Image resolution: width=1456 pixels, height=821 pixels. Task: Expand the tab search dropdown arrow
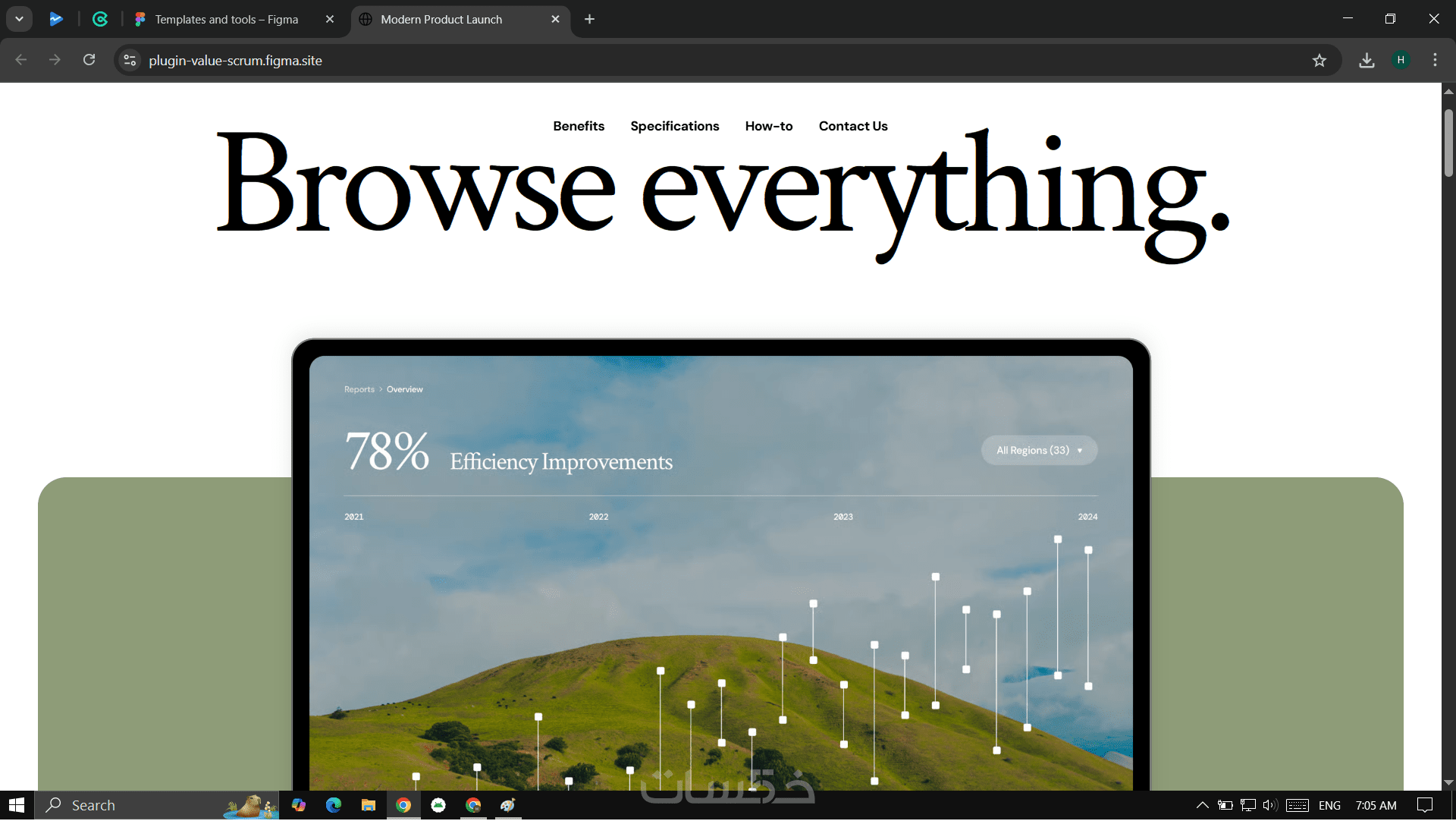(x=19, y=19)
